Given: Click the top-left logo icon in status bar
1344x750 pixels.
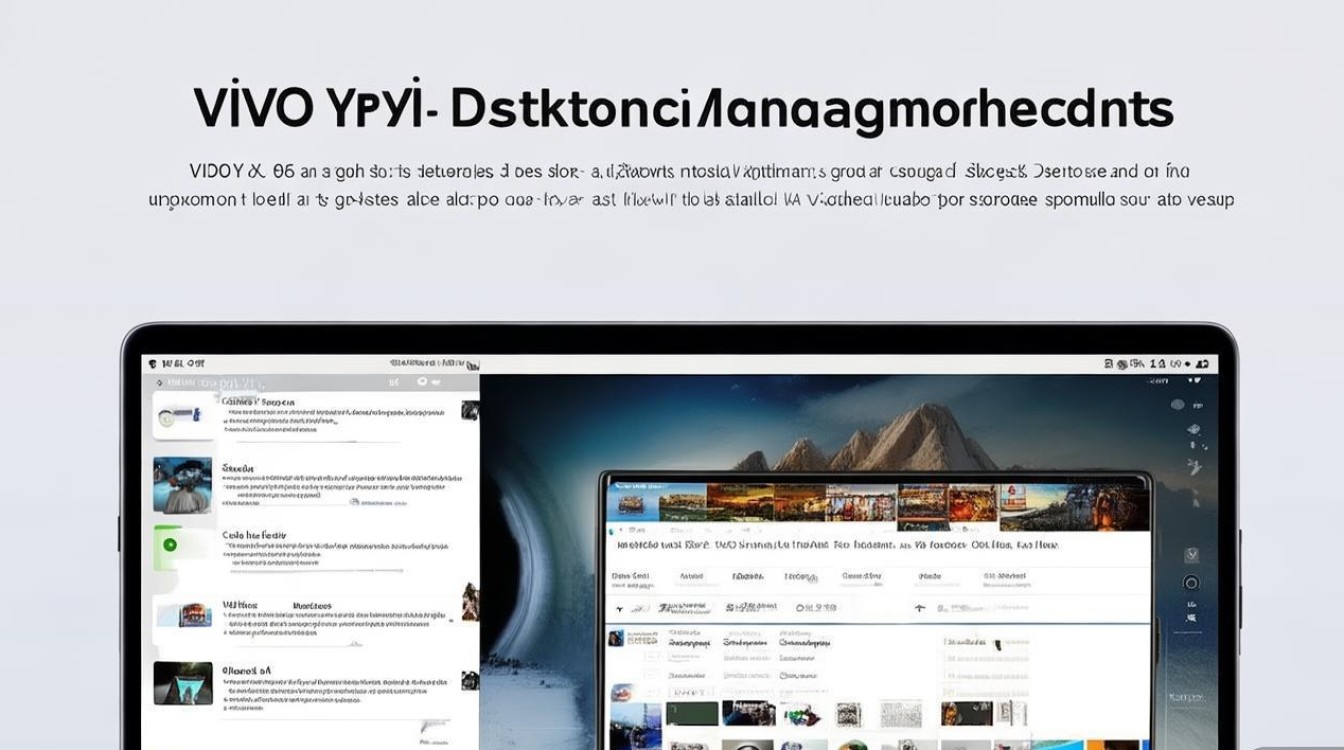Looking at the screenshot, I should [151, 364].
